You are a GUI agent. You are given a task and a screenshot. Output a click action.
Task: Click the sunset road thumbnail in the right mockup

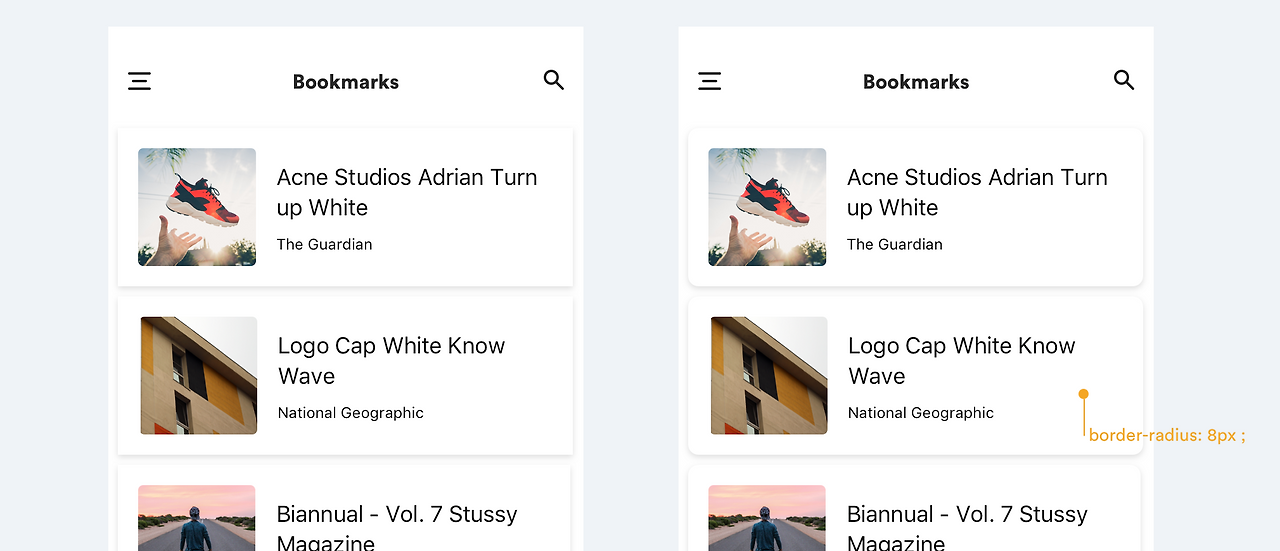767,518
